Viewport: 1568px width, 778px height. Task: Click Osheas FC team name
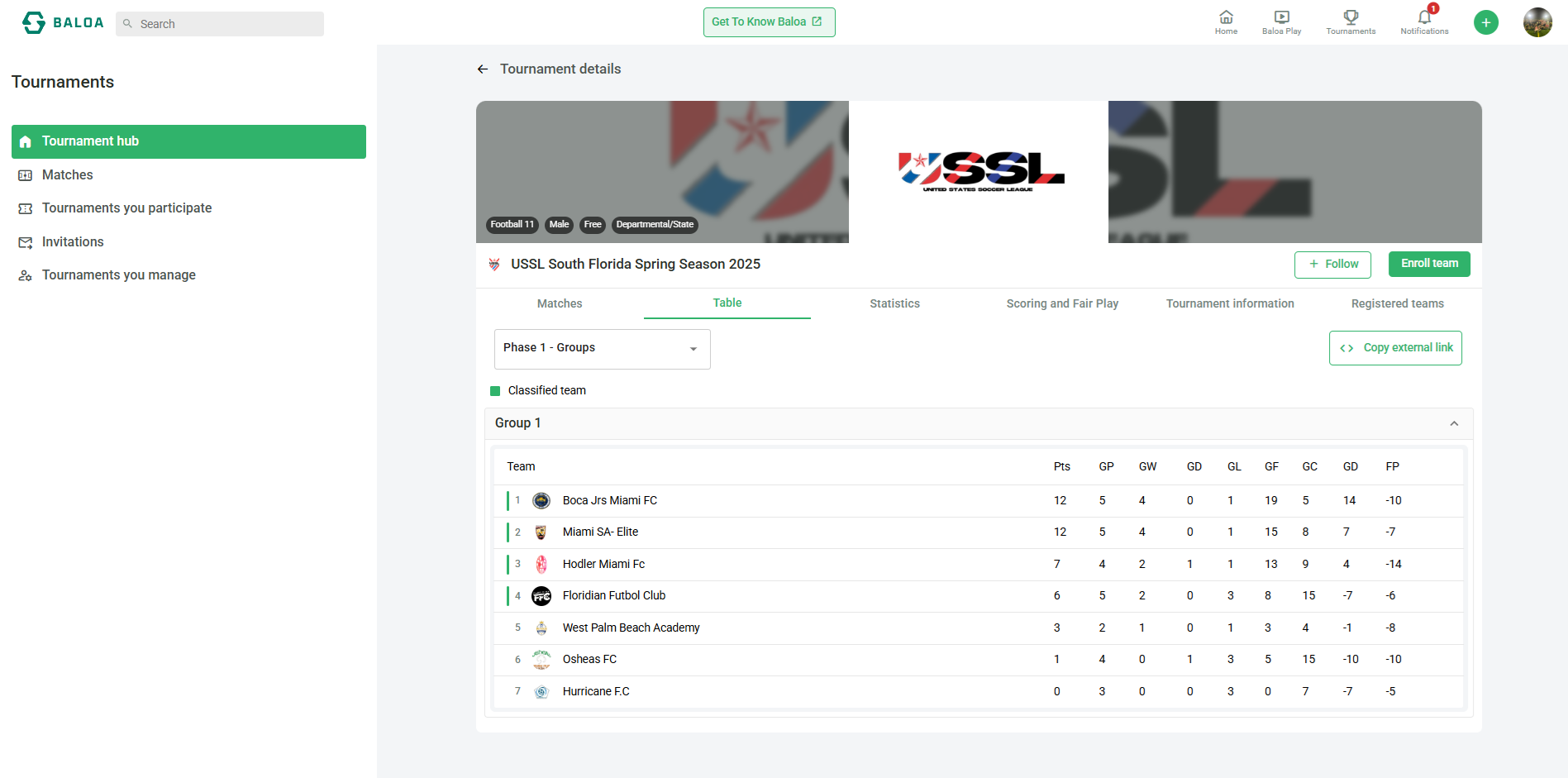coord(589,660)
